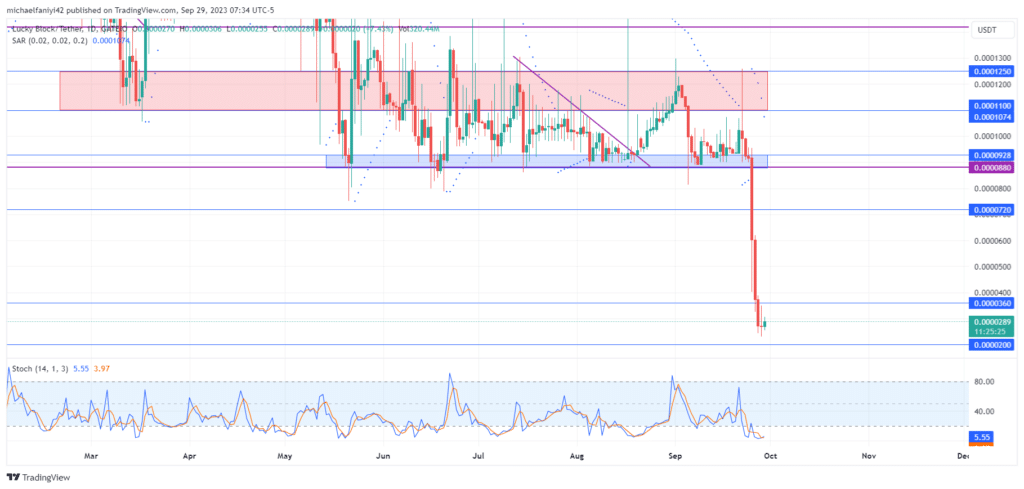
Task: Click the latest small green candle
Action: pos(765,324)
